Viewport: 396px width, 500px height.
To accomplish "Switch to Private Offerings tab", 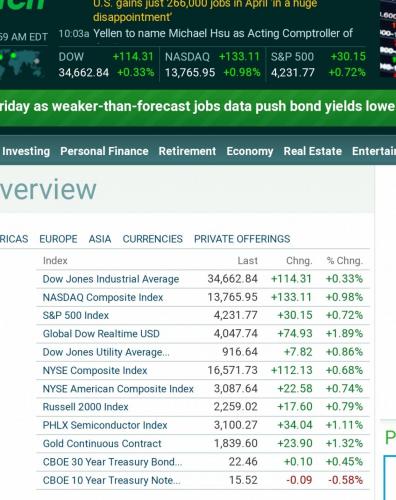I will pyautogui.click(x=242, y=239).
